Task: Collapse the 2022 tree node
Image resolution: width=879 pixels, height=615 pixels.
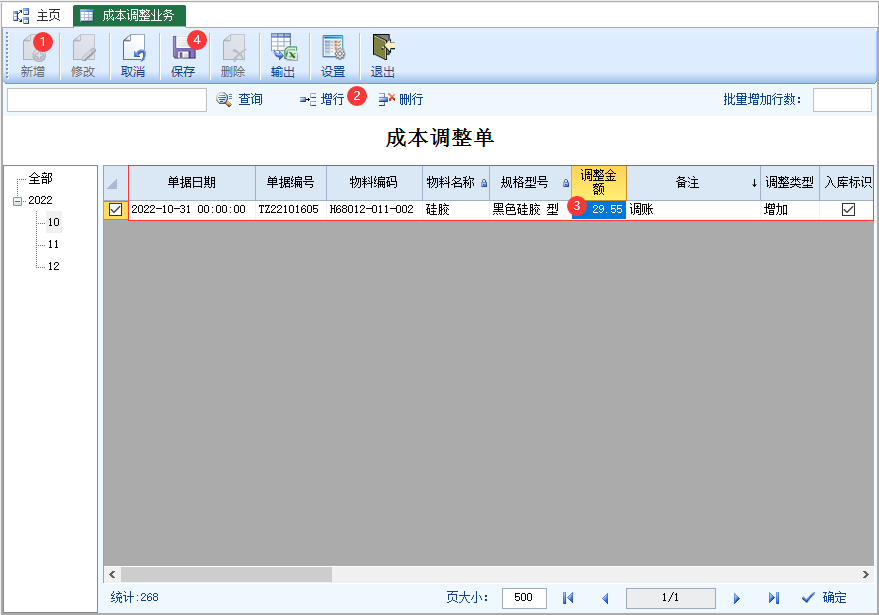Action: (17, 201)
